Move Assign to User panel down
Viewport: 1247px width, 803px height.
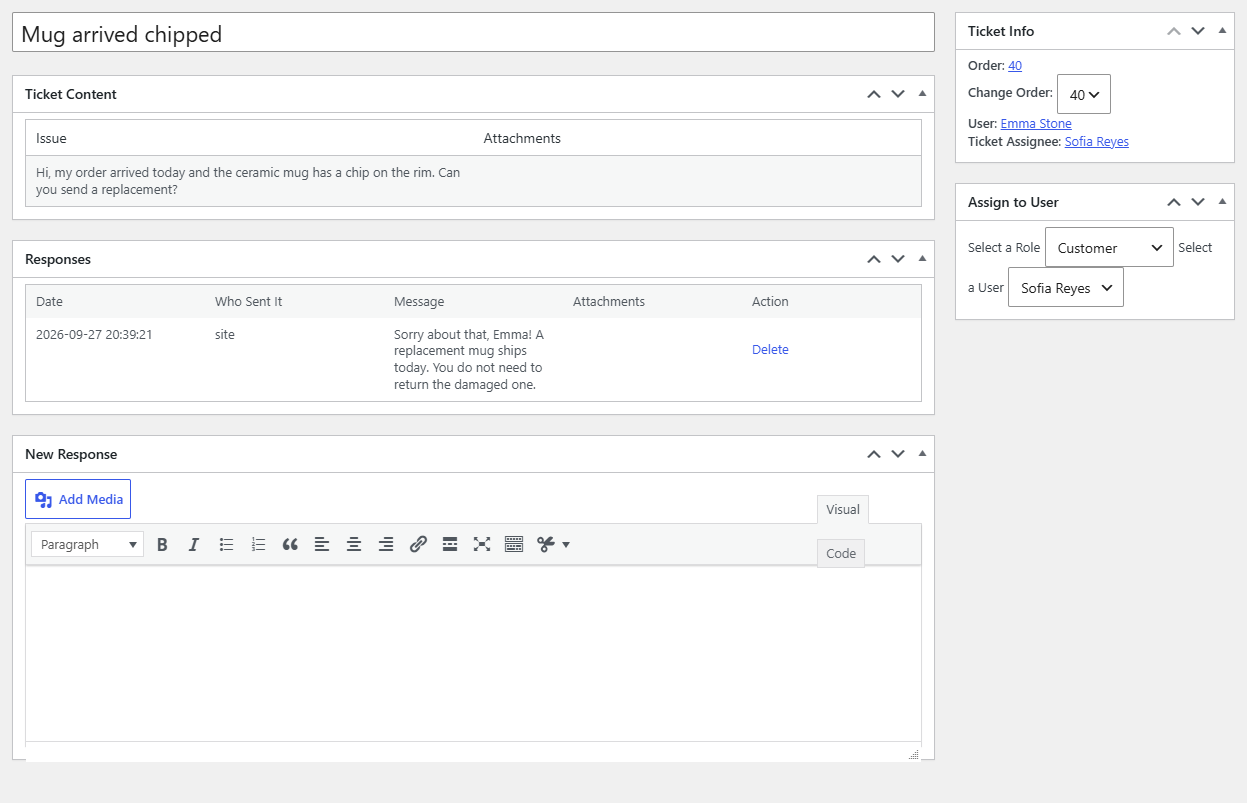point(1198,202)
